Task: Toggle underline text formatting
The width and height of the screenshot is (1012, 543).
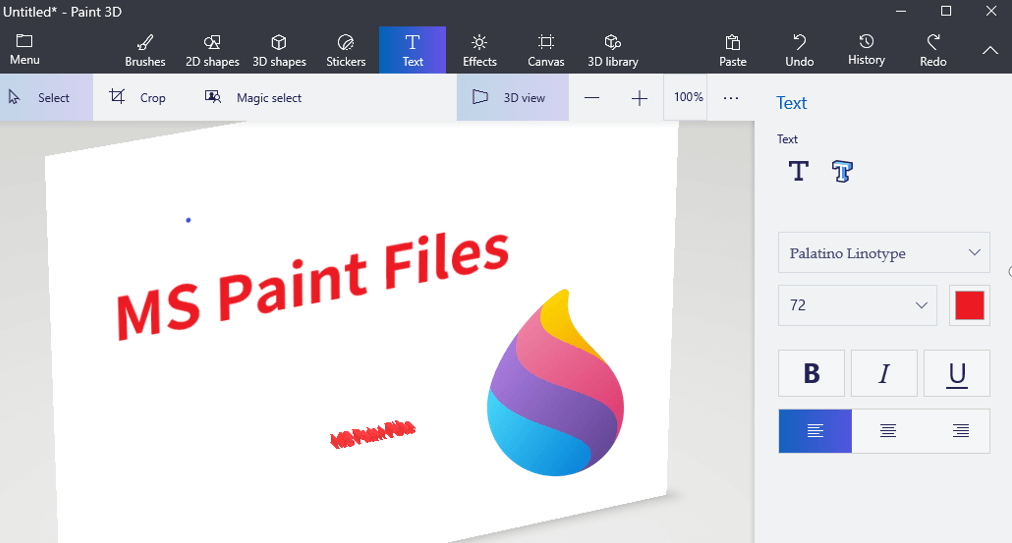Action: pos(957,373)
